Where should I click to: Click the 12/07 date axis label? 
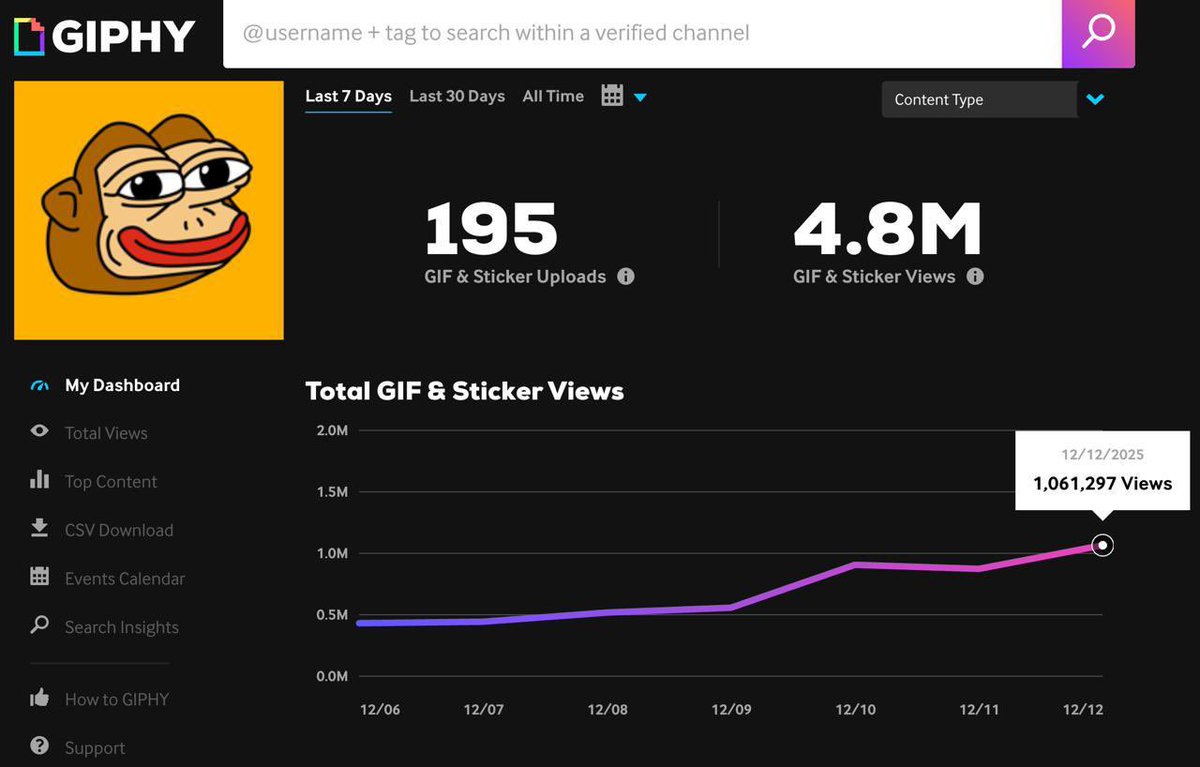(484, 710)
